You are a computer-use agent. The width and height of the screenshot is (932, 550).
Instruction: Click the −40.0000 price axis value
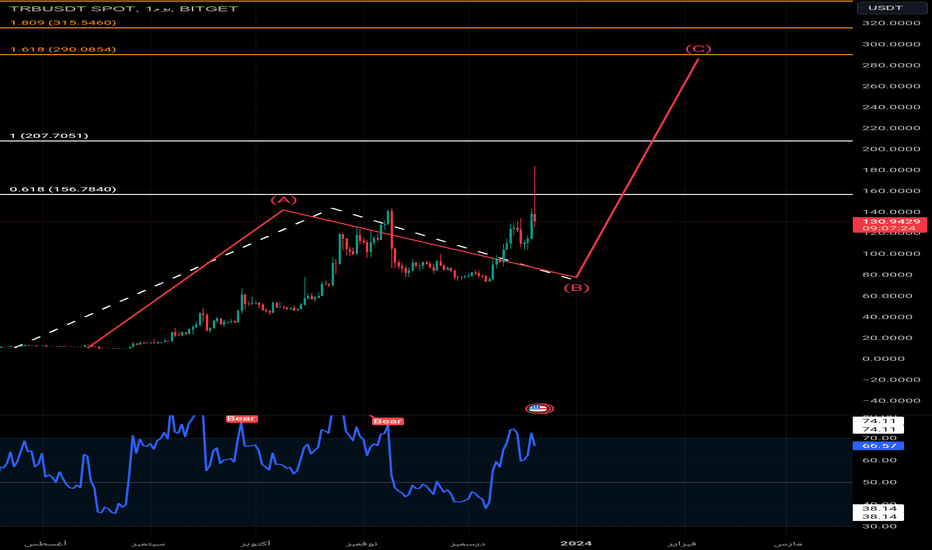[891, 400]
